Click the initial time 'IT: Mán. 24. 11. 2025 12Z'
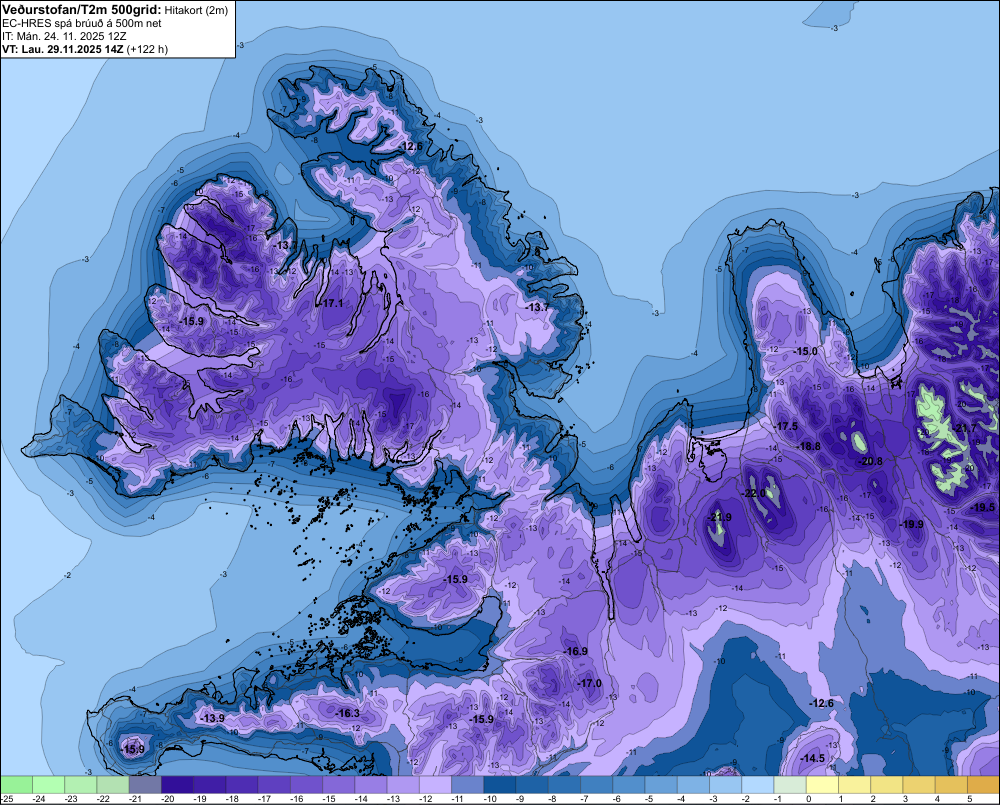Viewport: 1000px width, 805px height. point(64,36)
